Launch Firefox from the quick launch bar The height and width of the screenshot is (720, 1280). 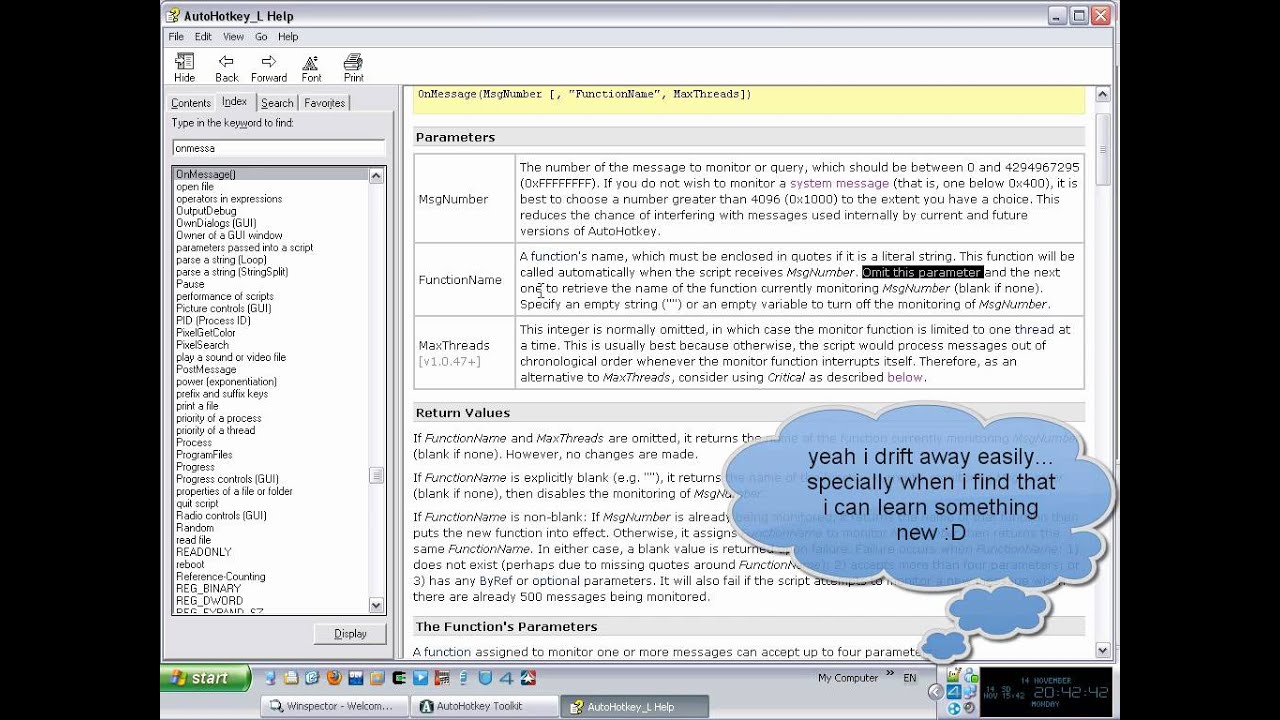tap(333, 677)
